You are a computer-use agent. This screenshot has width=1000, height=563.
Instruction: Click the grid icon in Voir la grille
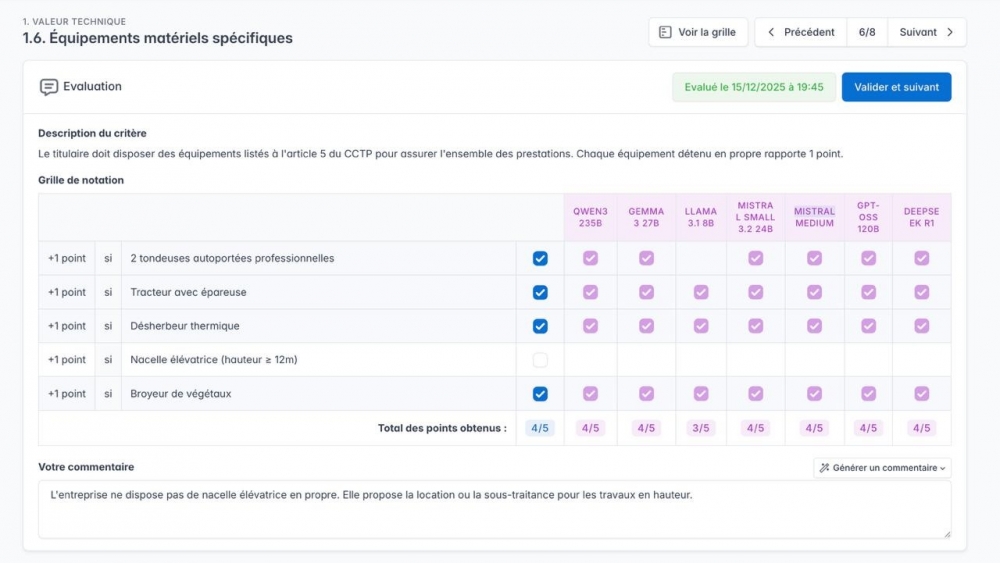665,32
